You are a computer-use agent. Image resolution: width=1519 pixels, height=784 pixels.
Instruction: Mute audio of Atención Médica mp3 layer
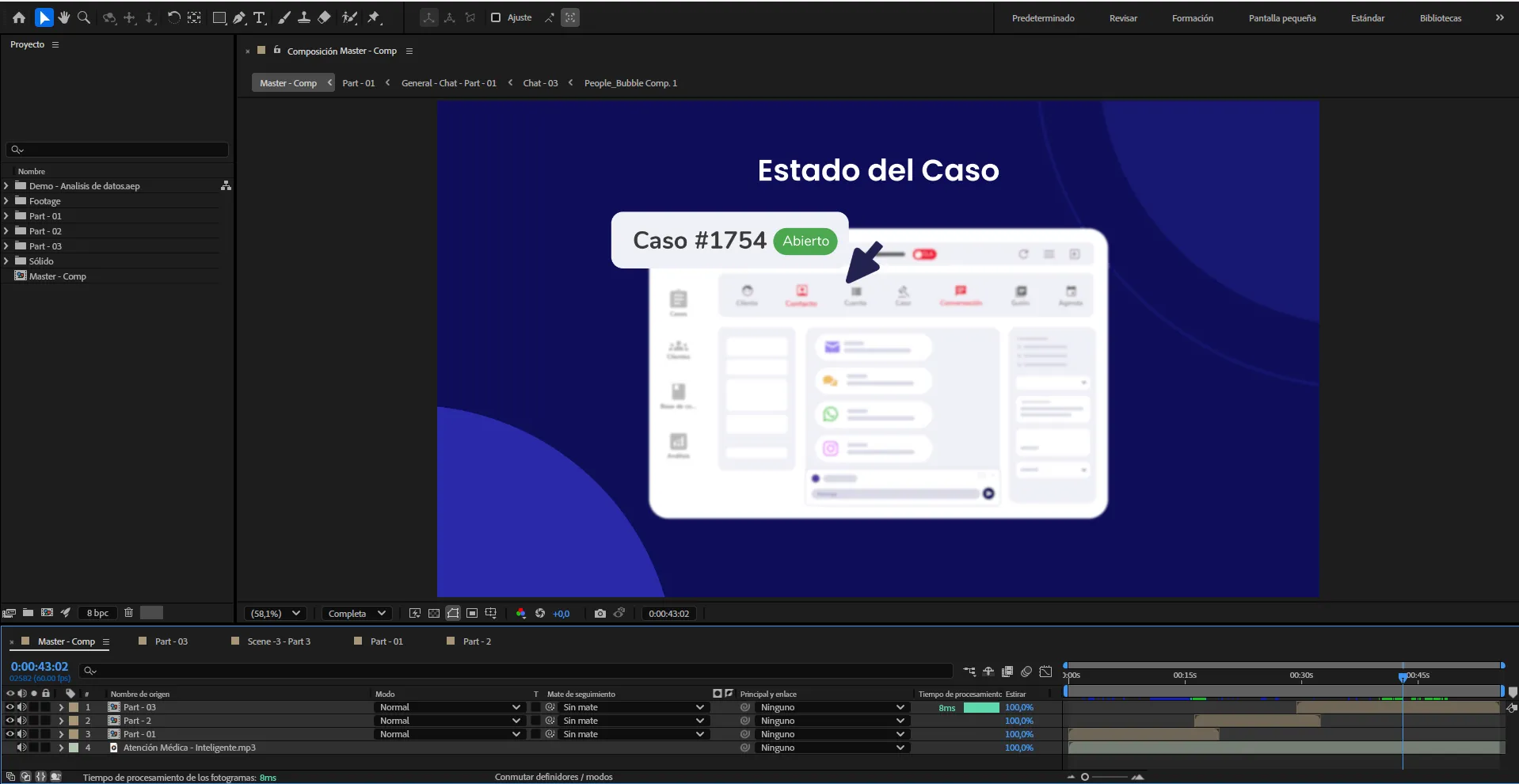22,748
